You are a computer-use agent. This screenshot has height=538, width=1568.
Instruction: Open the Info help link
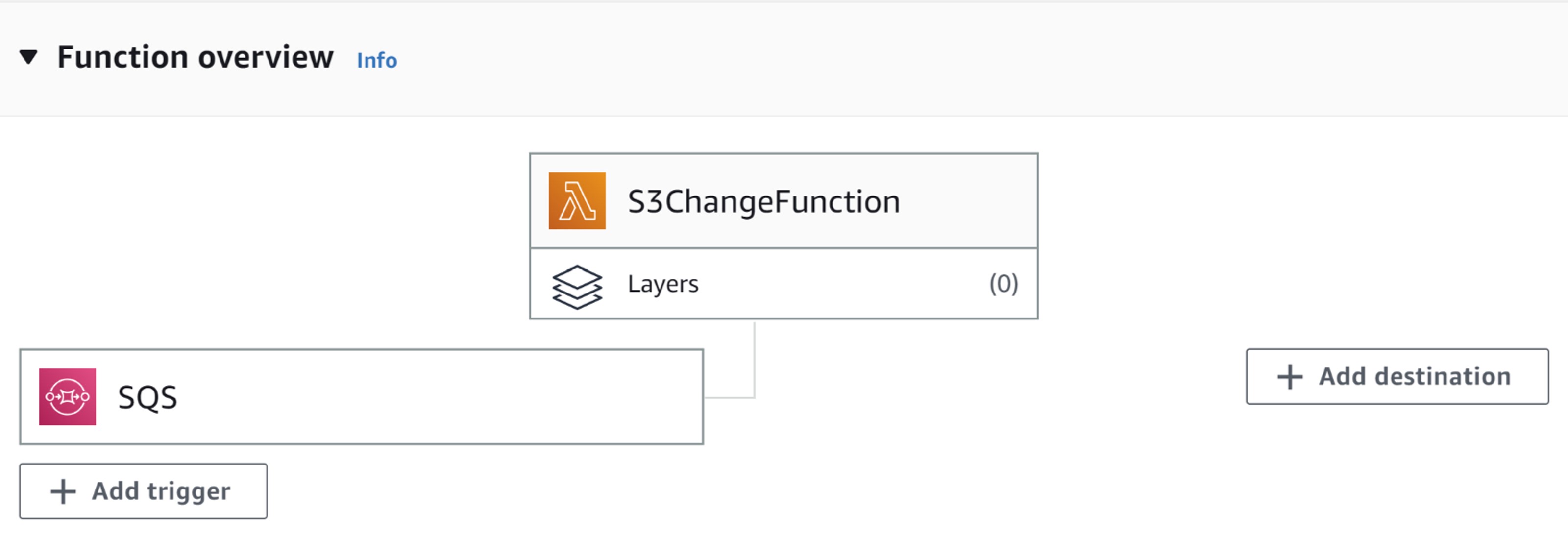(x=376, y=60)
